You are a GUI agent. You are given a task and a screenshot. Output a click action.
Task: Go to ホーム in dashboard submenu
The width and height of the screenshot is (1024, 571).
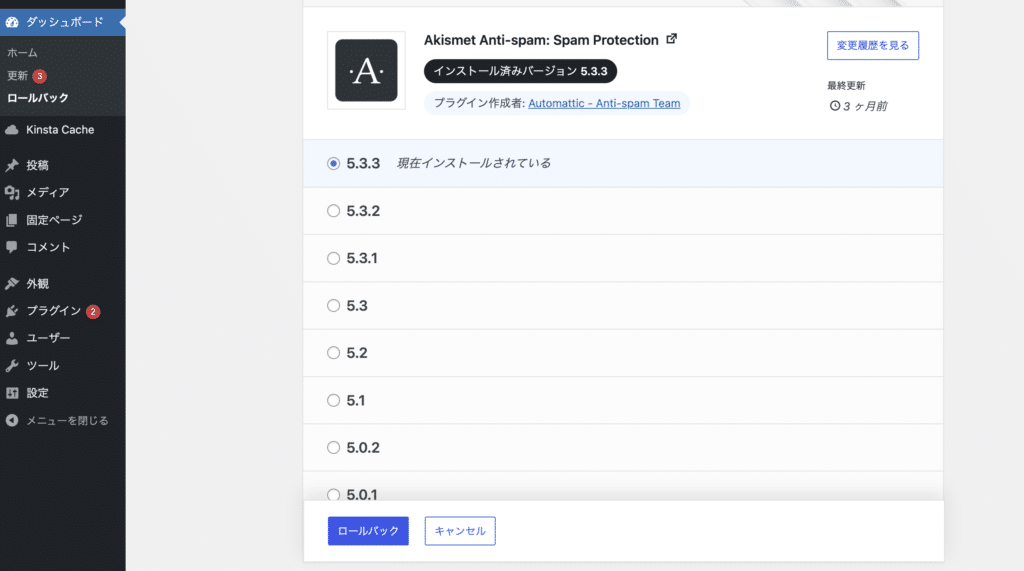pyautogui.click(x=22, y=52)
